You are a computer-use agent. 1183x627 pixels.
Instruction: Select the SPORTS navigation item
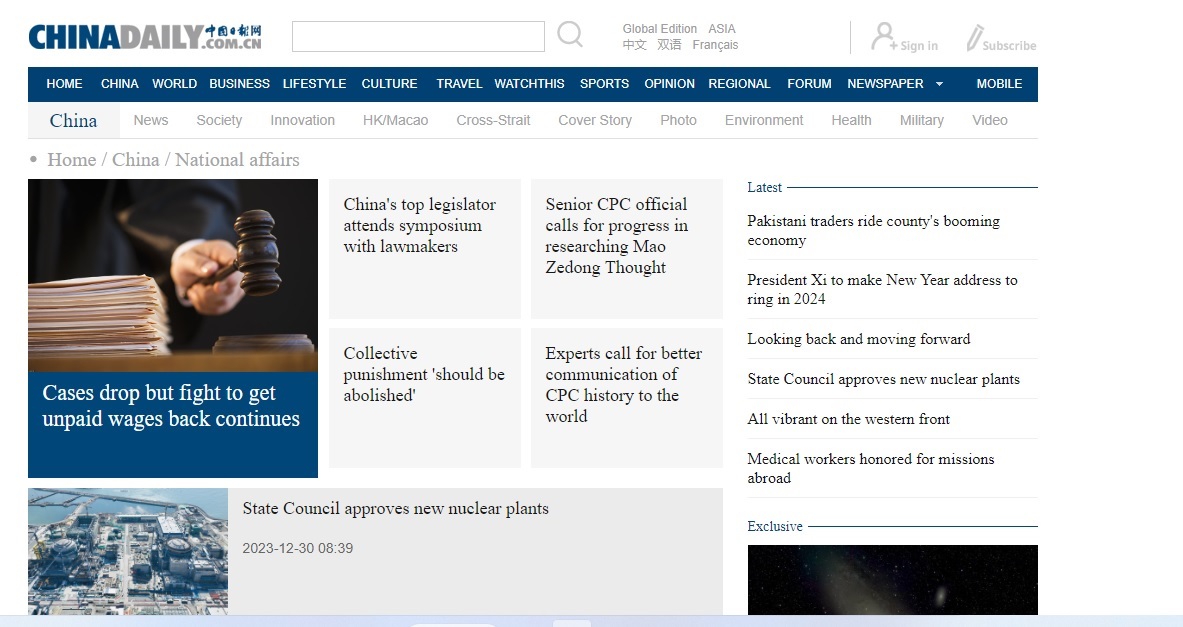pyautogui.click(x=604, y=84)
